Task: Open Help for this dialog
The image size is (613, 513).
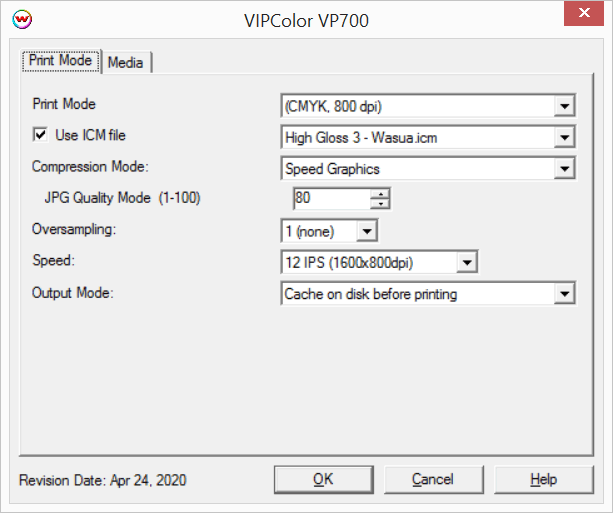Action: coord(544,479)
